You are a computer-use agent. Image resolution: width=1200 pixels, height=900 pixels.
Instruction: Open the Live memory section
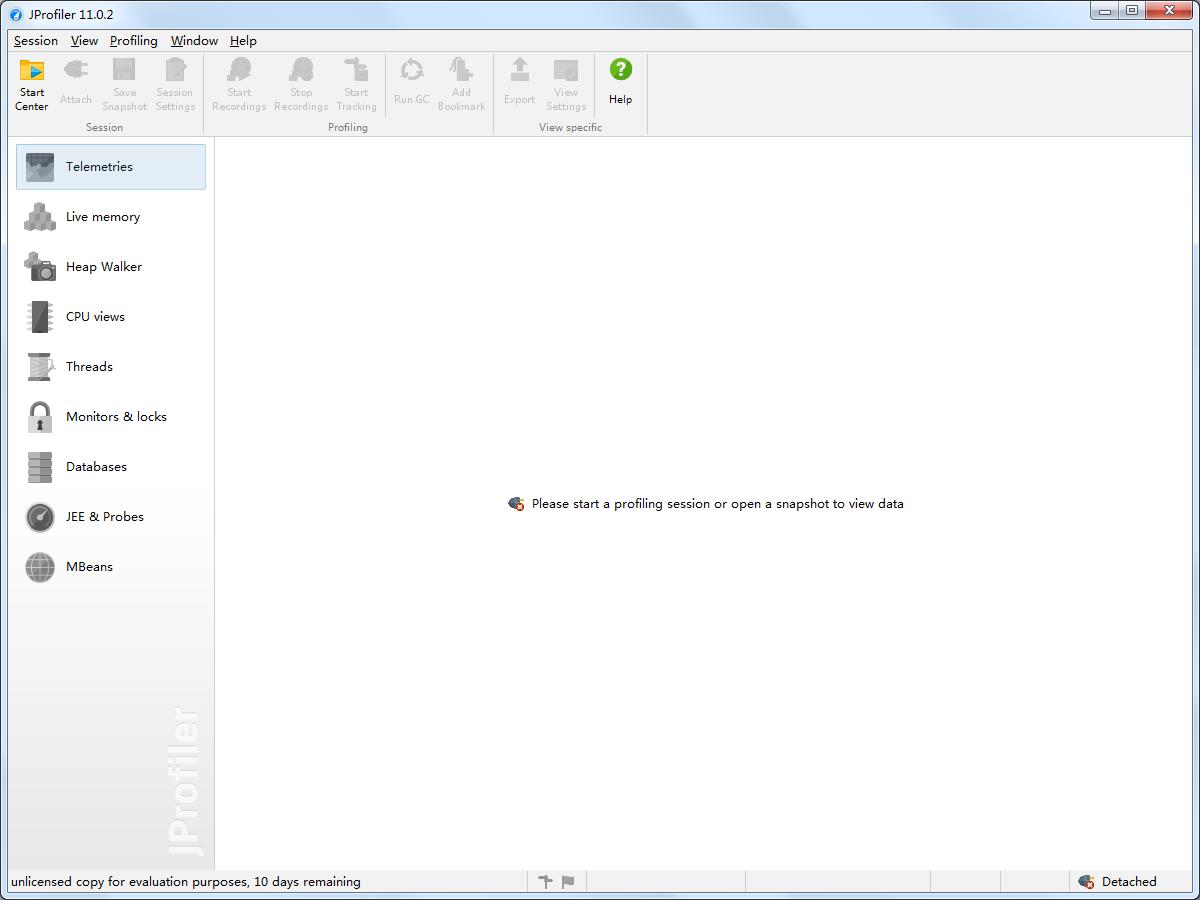tap(111, 217)
